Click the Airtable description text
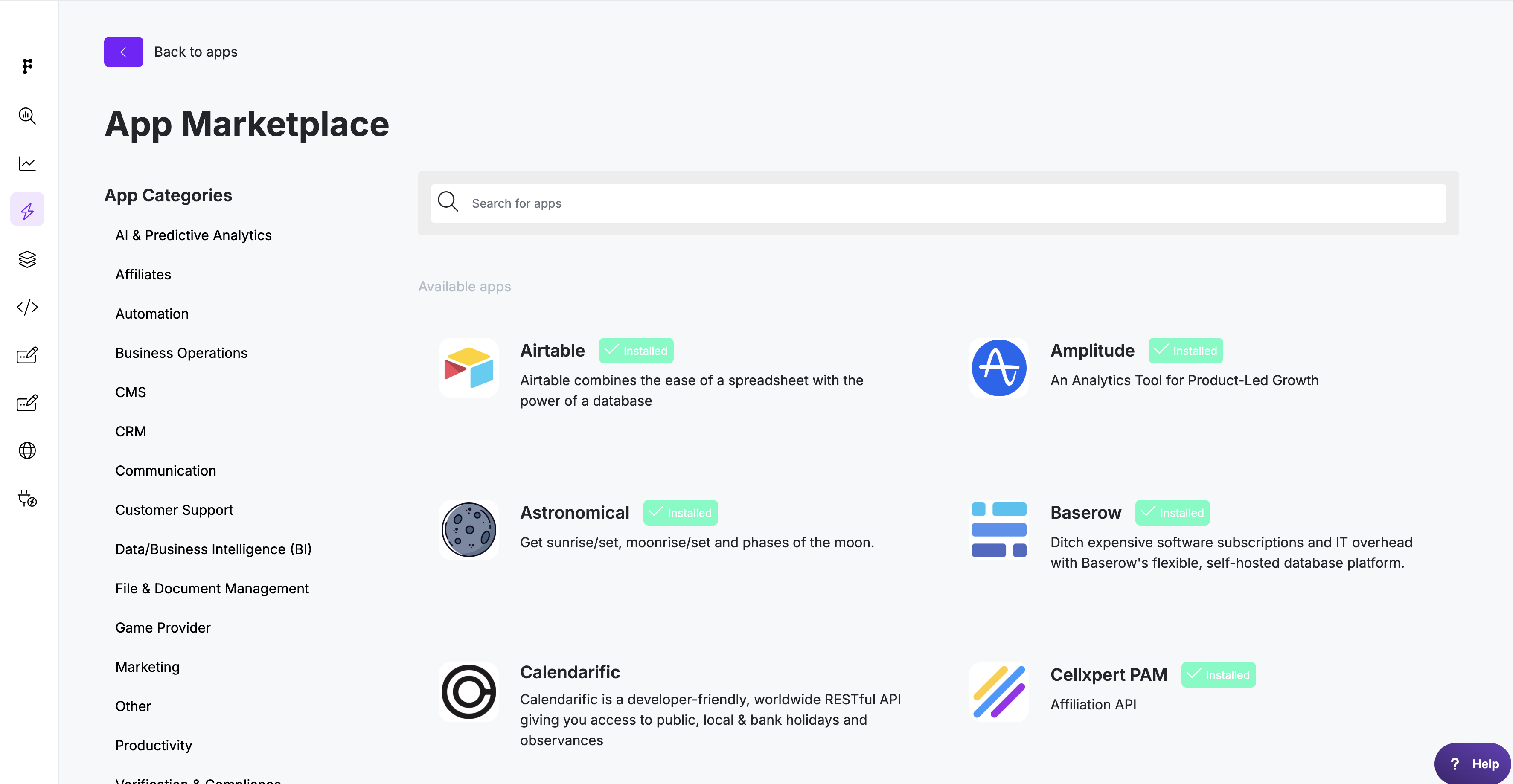 point(692,391)
